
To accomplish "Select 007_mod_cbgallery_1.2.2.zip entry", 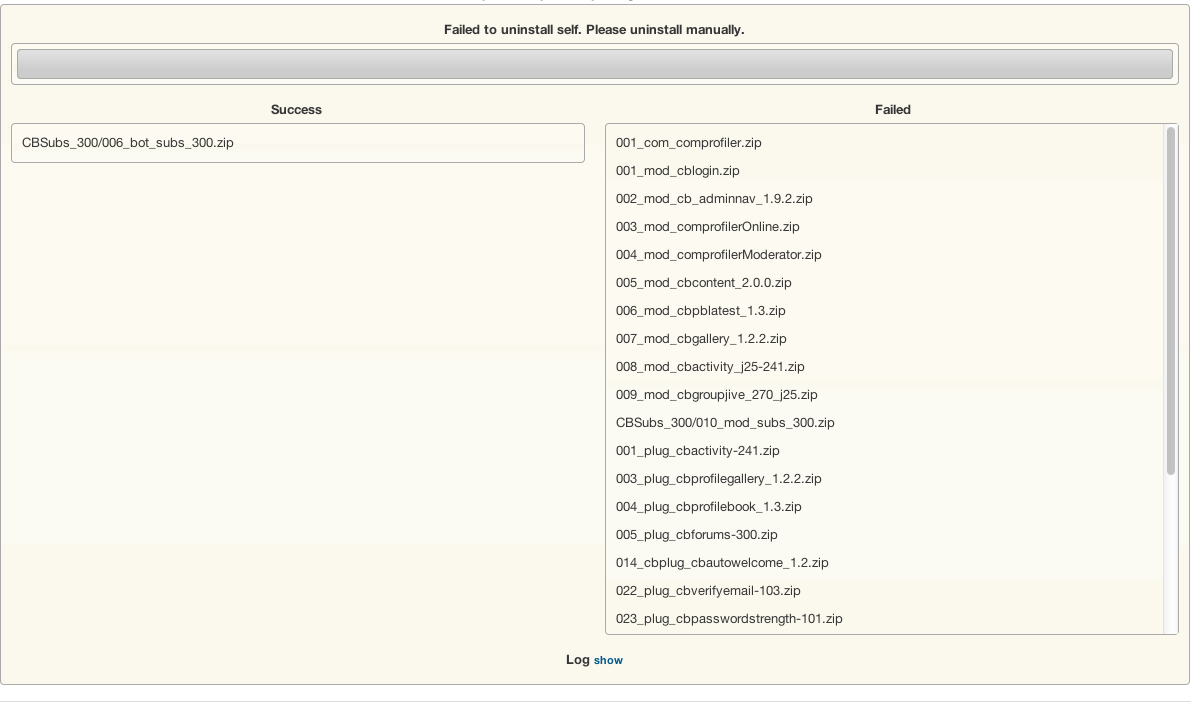I will pos(701,339).
